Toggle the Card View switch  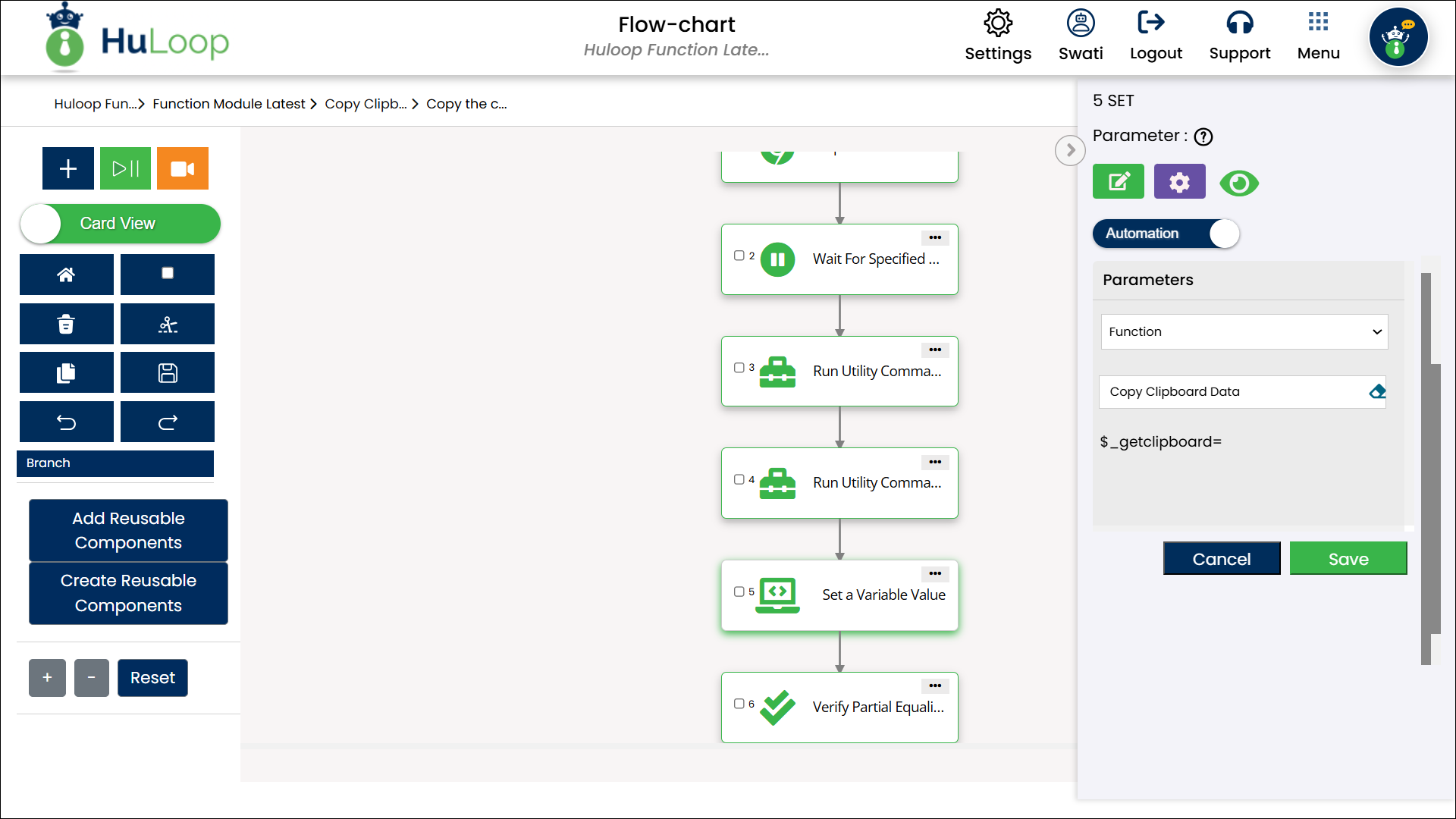click(x=120, y=224)
